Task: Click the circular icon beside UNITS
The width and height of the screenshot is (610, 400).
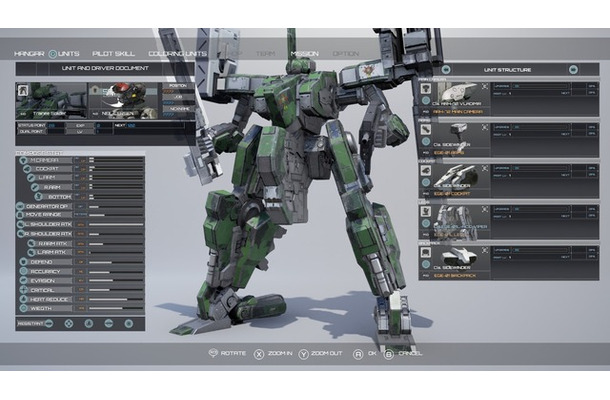Action: tap(54, 53)
